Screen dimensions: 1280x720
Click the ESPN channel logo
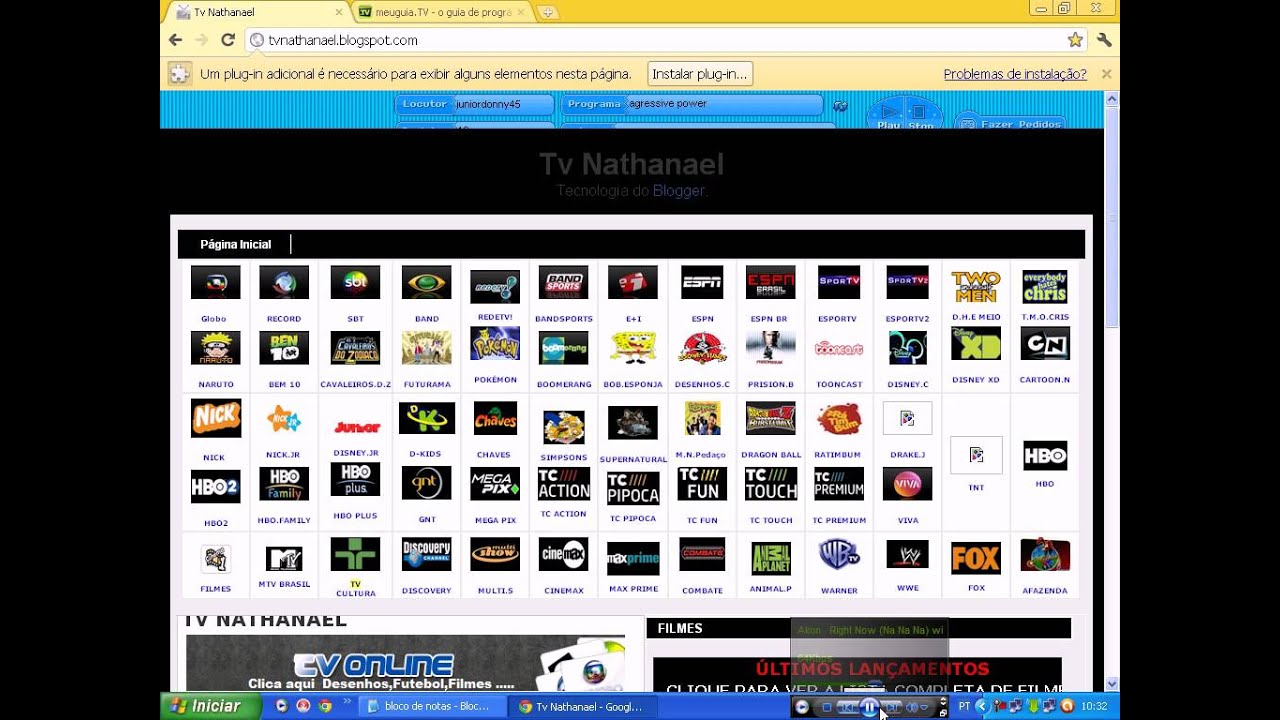click(702, 283)
